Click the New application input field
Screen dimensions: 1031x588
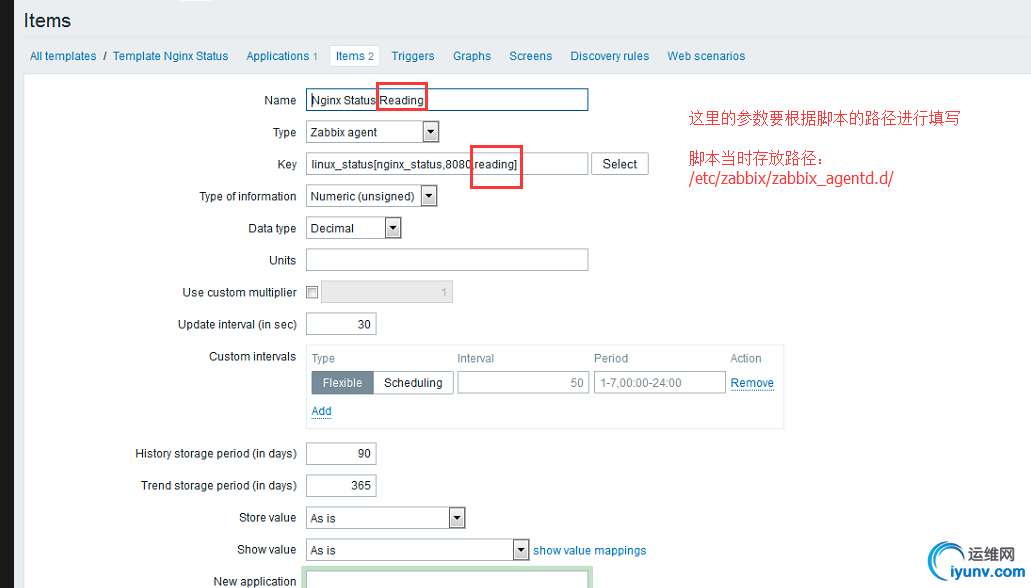tap(447, 579)
